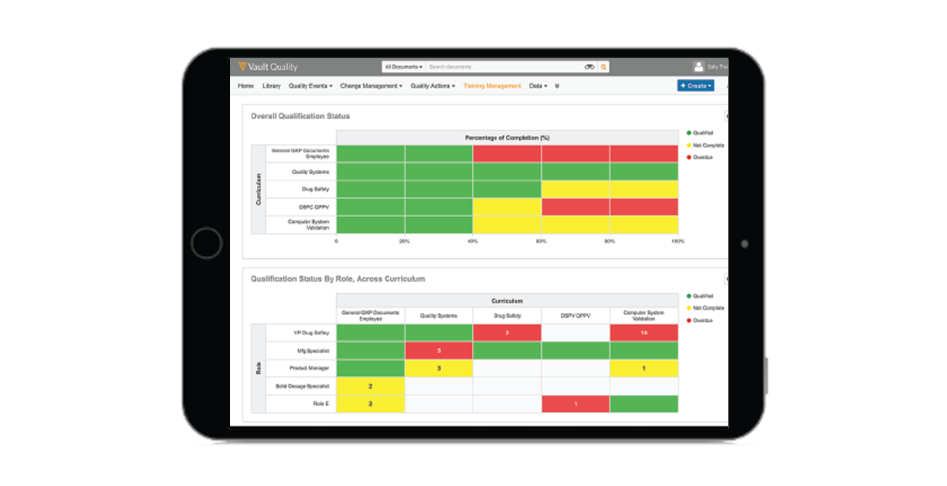Click the blue Create button
The height and width of the screenshot is (486, 947).
click(695, 86)
